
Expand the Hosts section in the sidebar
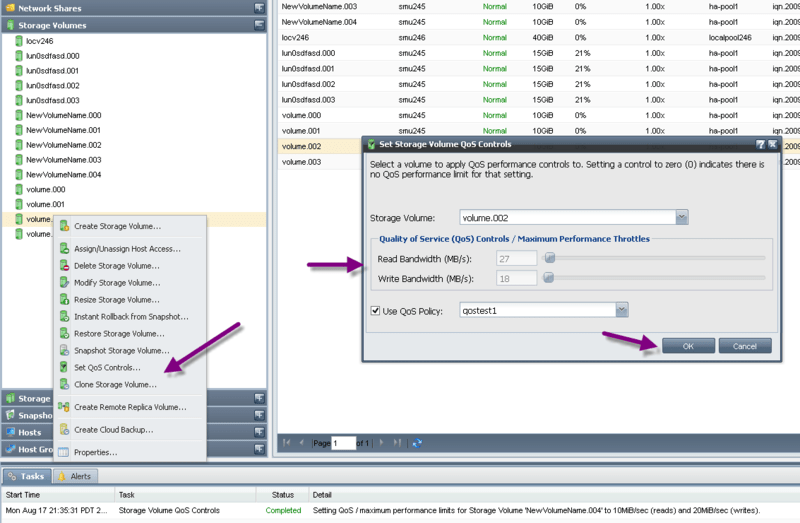(259, 432)
